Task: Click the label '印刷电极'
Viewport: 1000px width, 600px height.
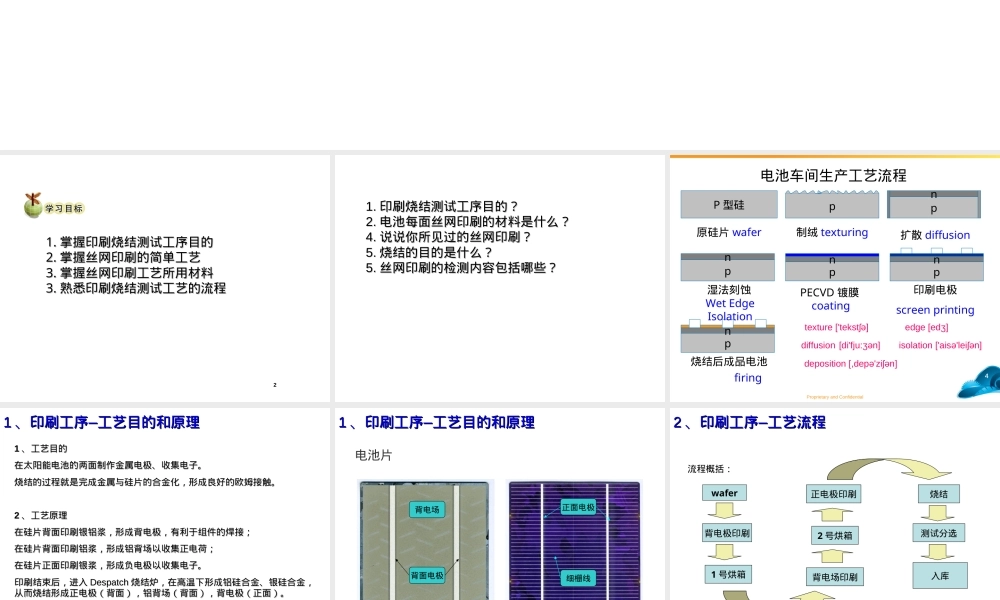Action: [x=935, y=290]
